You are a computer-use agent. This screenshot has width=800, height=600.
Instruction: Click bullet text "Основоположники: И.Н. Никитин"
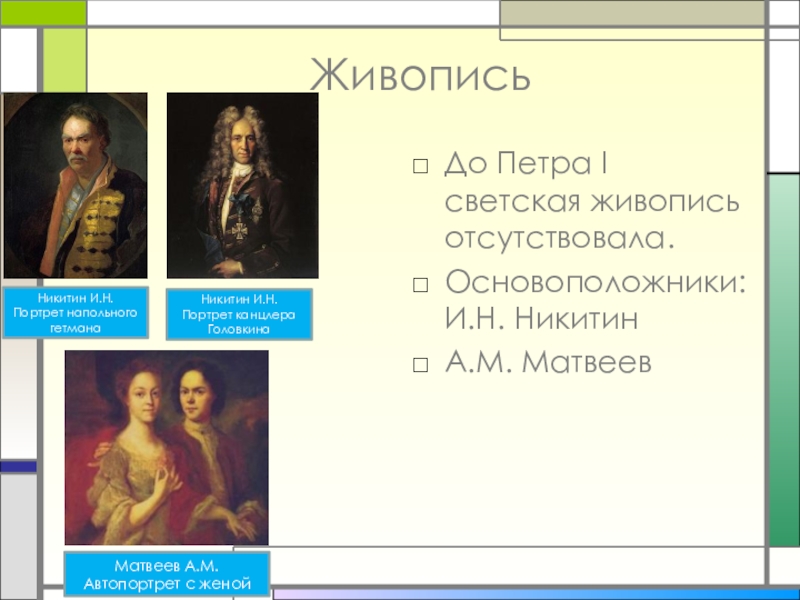click(595, 299)
